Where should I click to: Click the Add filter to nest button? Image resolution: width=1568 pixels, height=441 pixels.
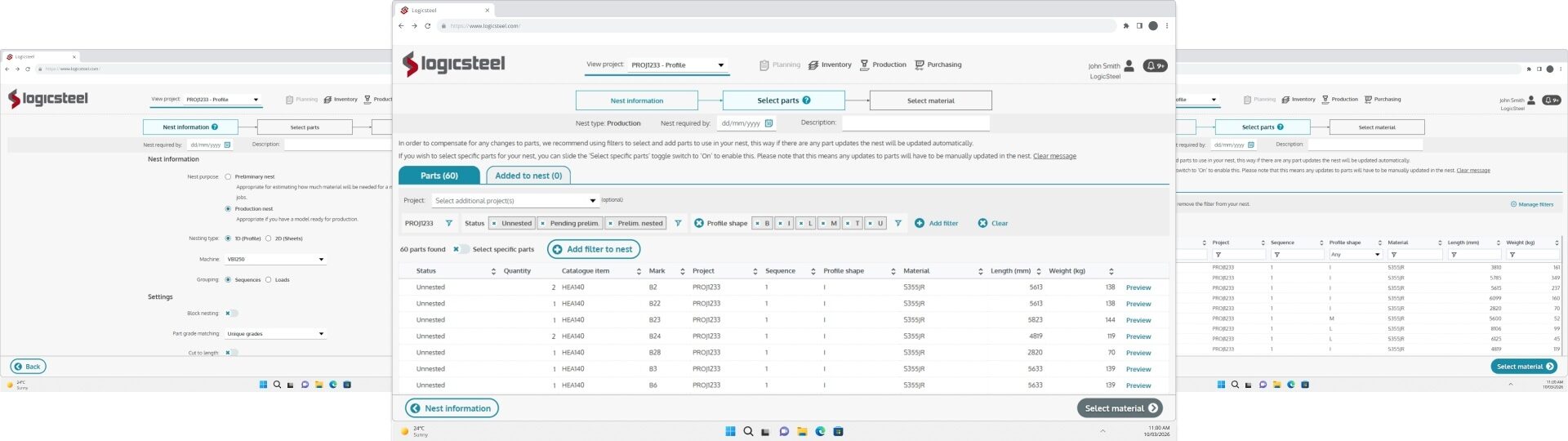594,249
